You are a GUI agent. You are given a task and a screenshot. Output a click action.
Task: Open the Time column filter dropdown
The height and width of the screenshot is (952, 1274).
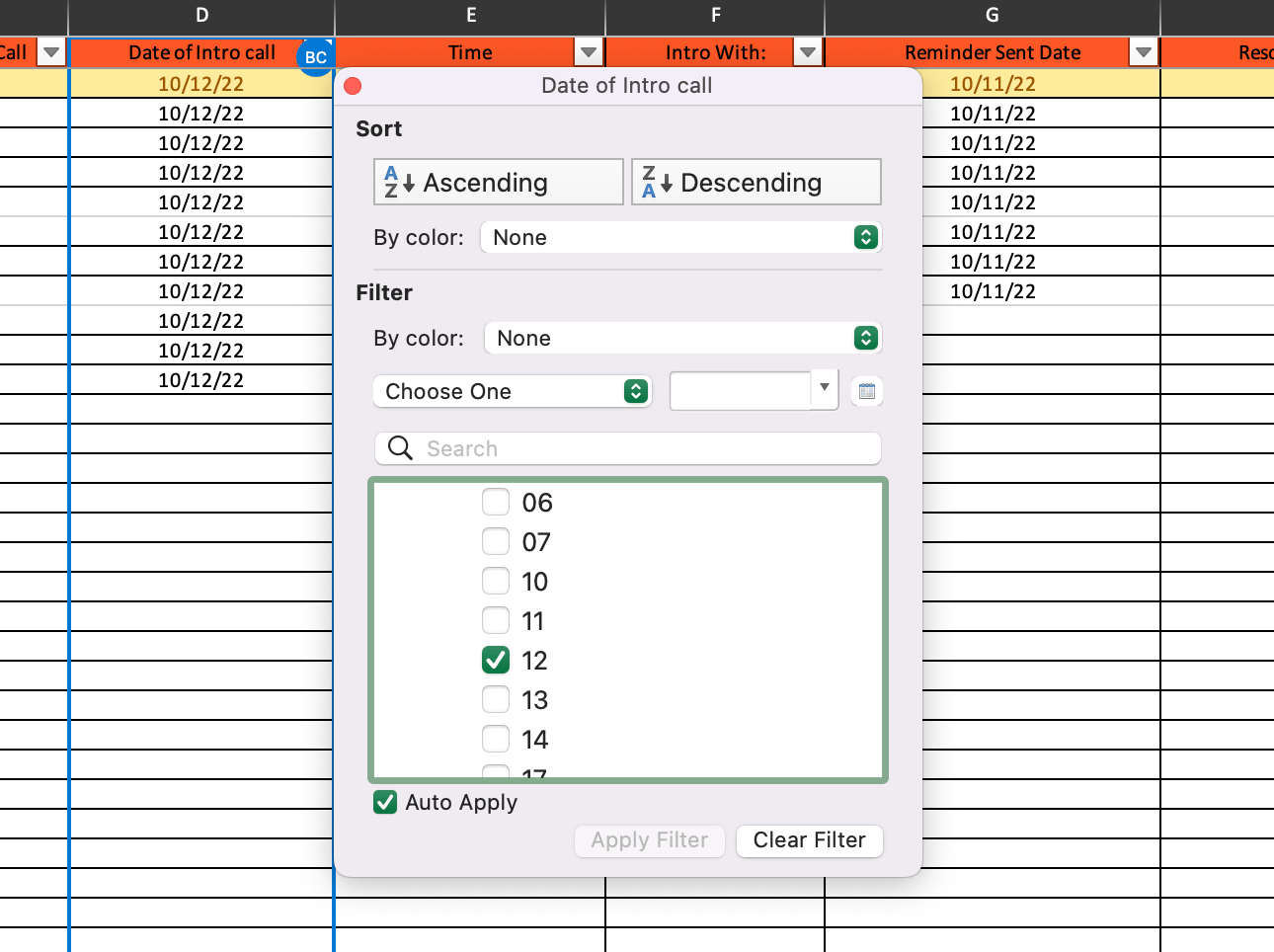[589, 52]
